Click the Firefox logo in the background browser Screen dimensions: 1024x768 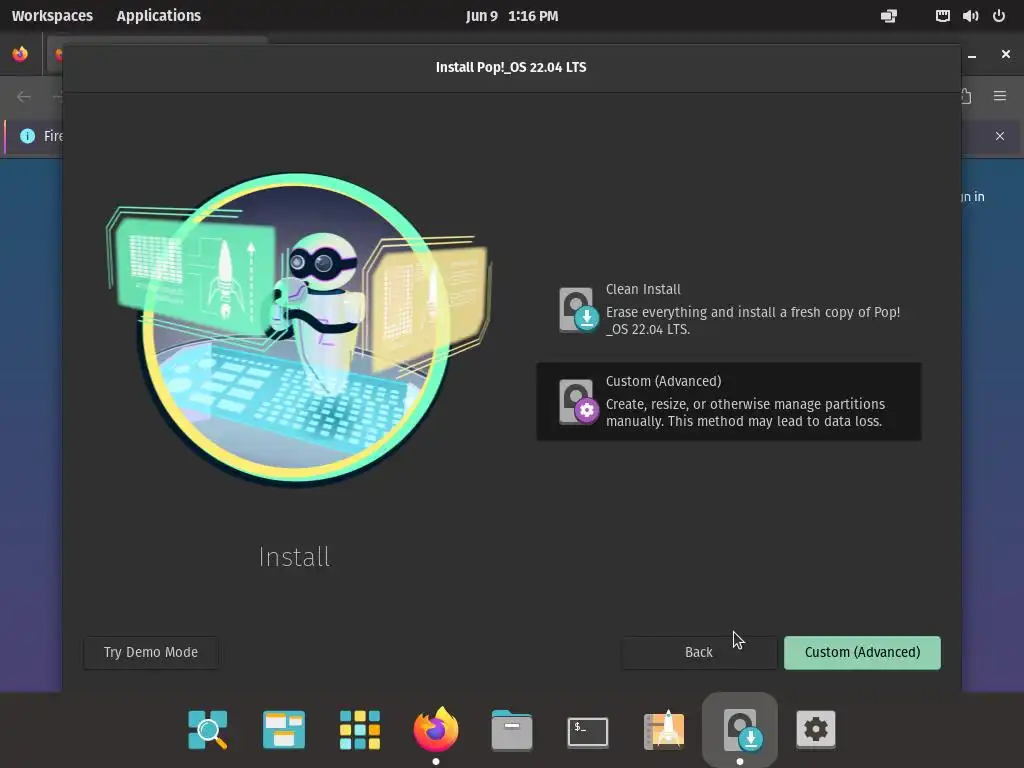click(x=20, y=54)
